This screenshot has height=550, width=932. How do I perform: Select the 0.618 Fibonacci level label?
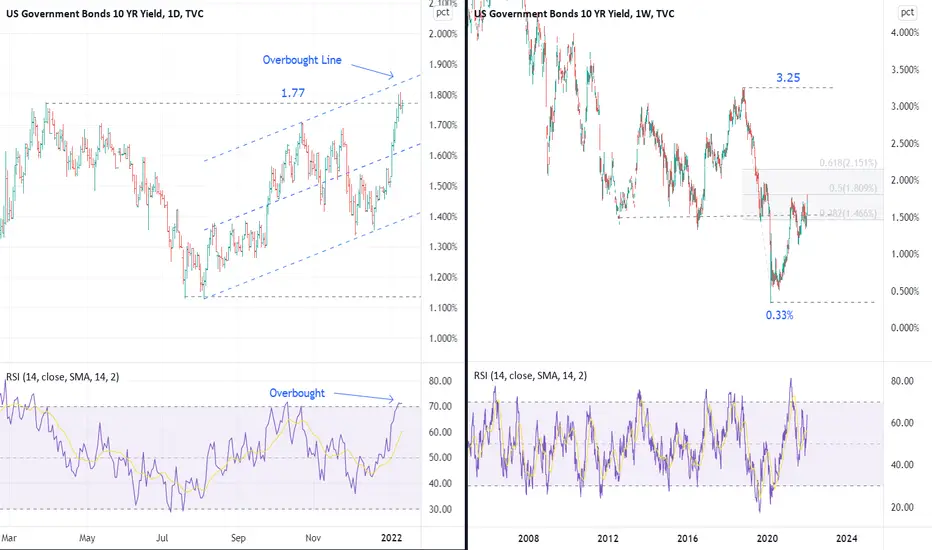tap(848, 163)
